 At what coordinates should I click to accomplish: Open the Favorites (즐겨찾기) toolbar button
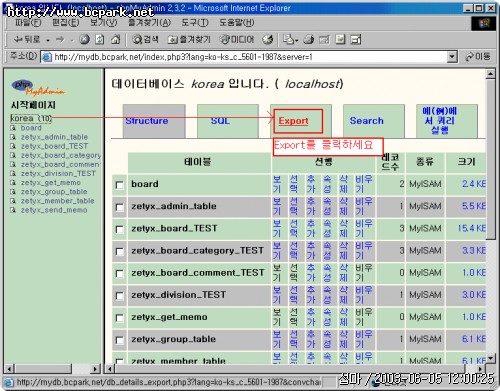[189, 40]
